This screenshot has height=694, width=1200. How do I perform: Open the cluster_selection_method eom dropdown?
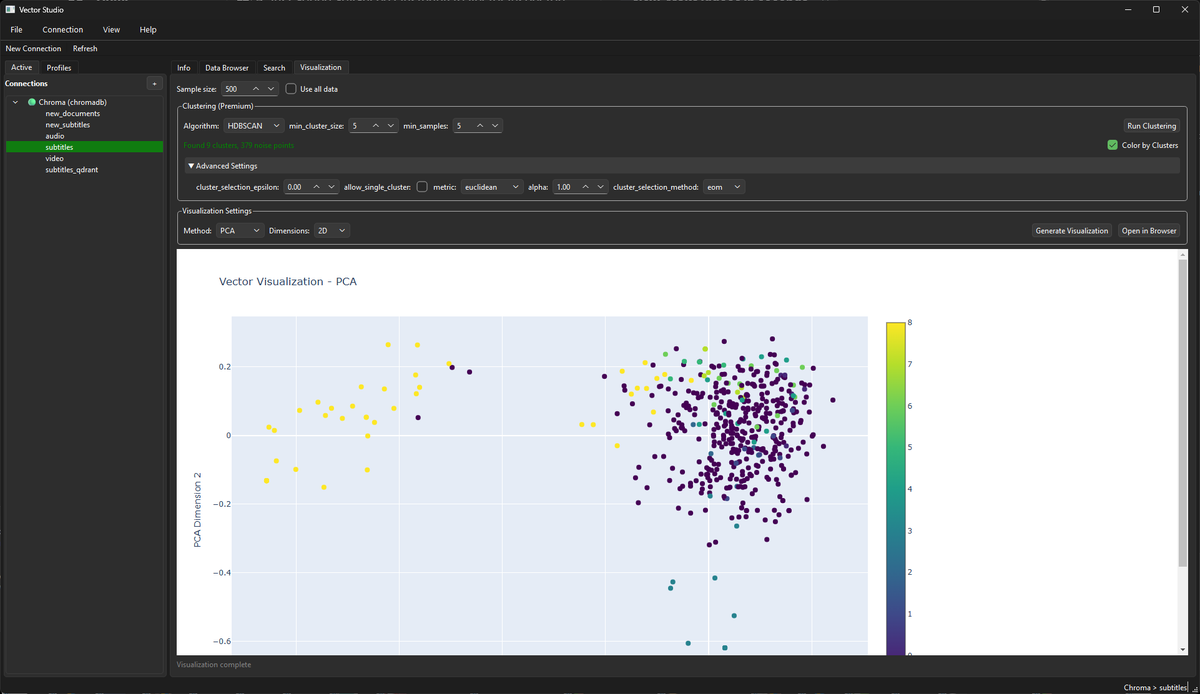tap(723, 187)
